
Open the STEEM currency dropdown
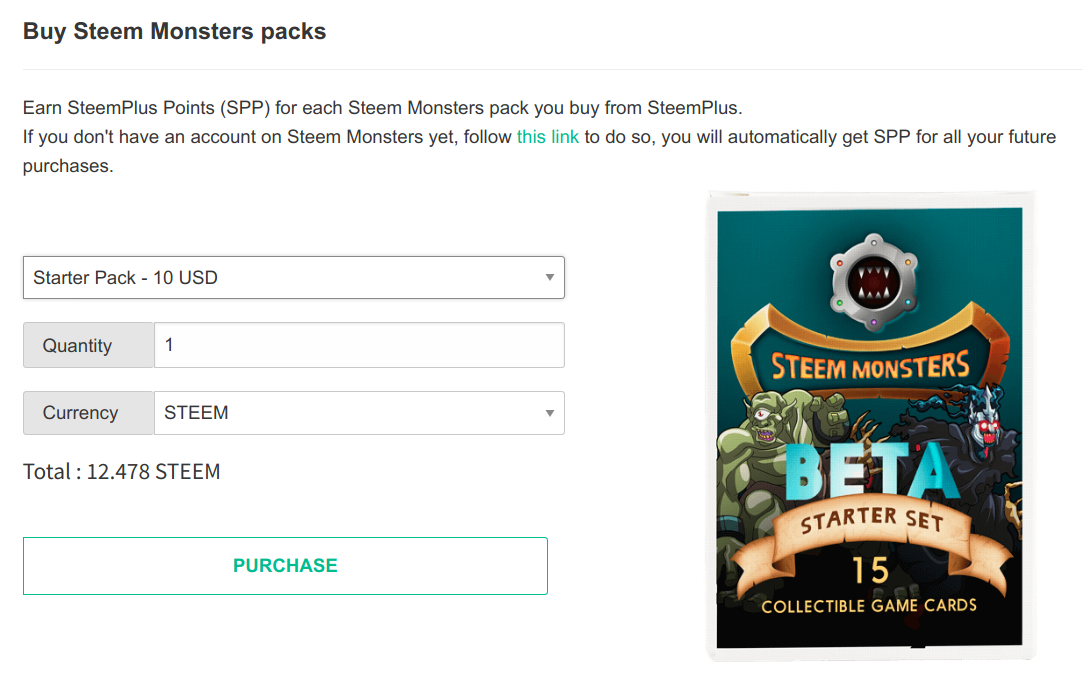pos(359,413)
